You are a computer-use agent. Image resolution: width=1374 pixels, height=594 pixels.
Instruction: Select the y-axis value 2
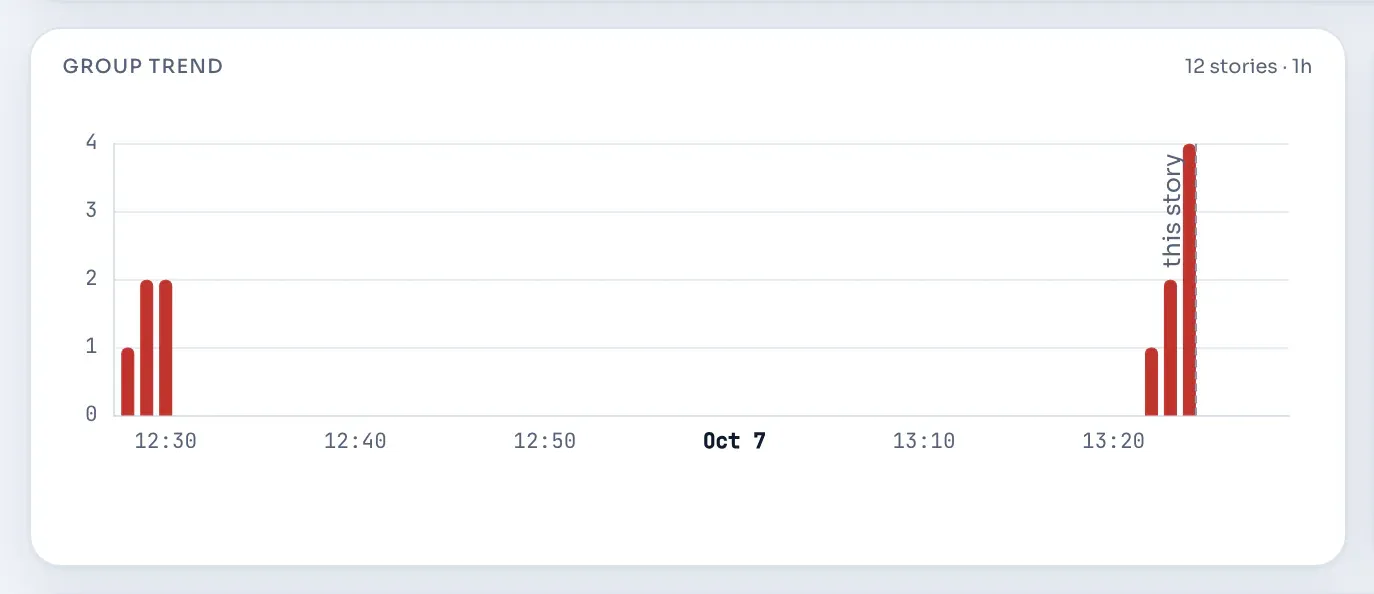coord(92,279)
